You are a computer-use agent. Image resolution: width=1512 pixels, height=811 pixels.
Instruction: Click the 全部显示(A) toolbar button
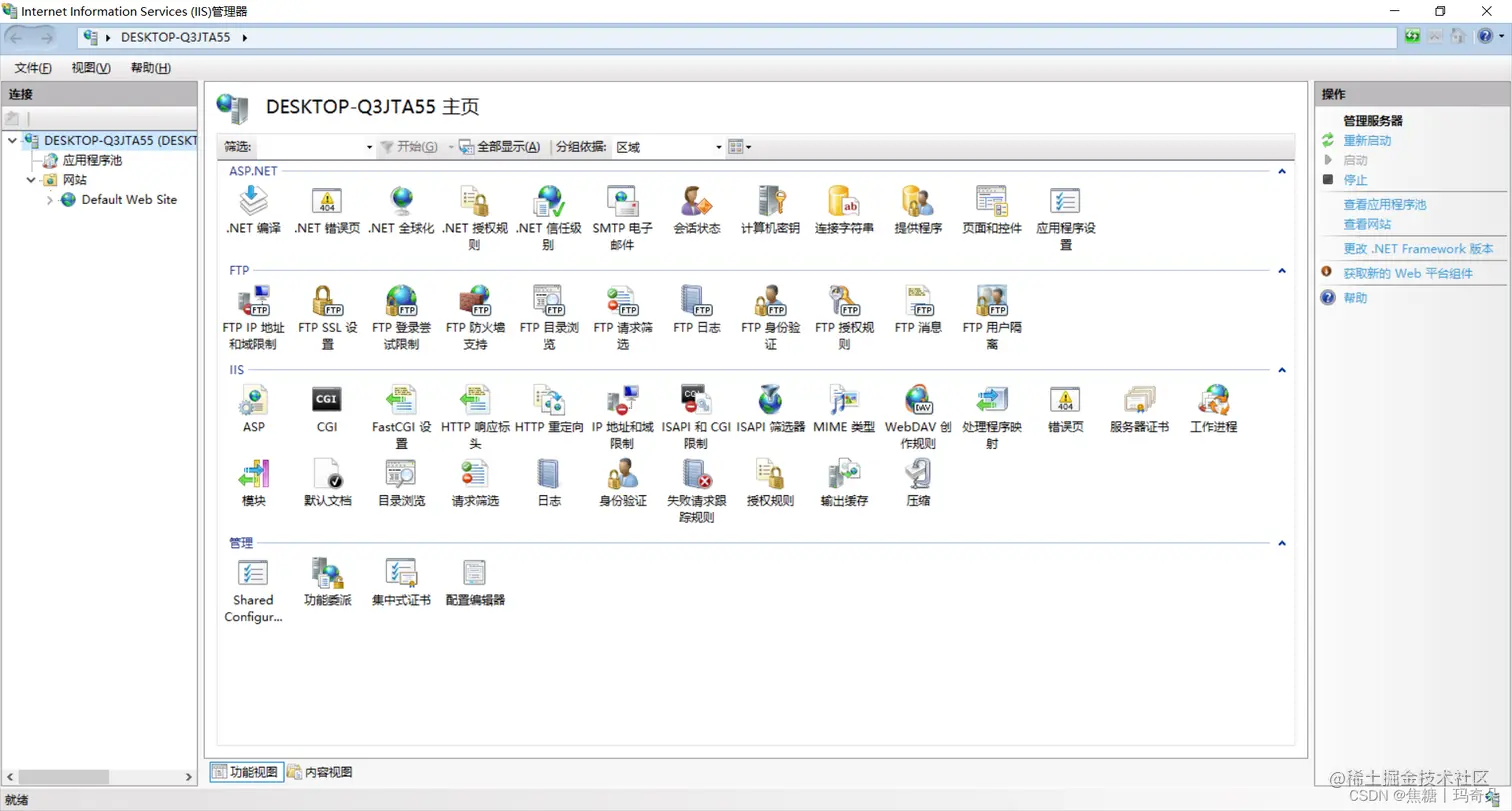[500, 147]
